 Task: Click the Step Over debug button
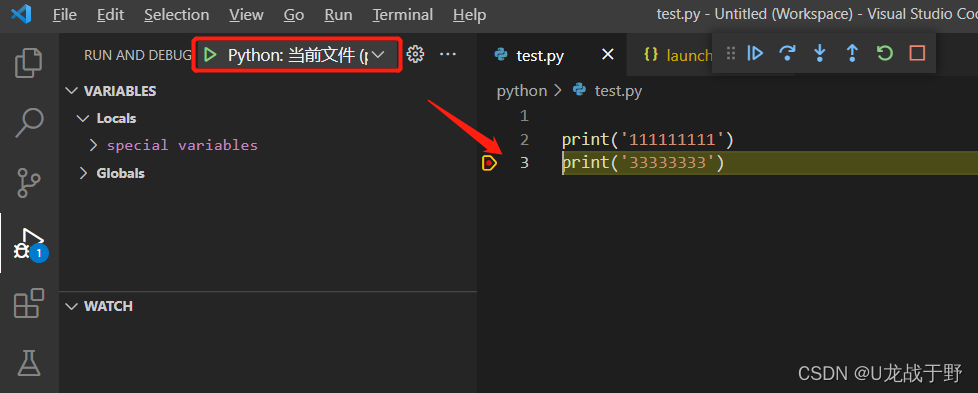coord(788,53)
